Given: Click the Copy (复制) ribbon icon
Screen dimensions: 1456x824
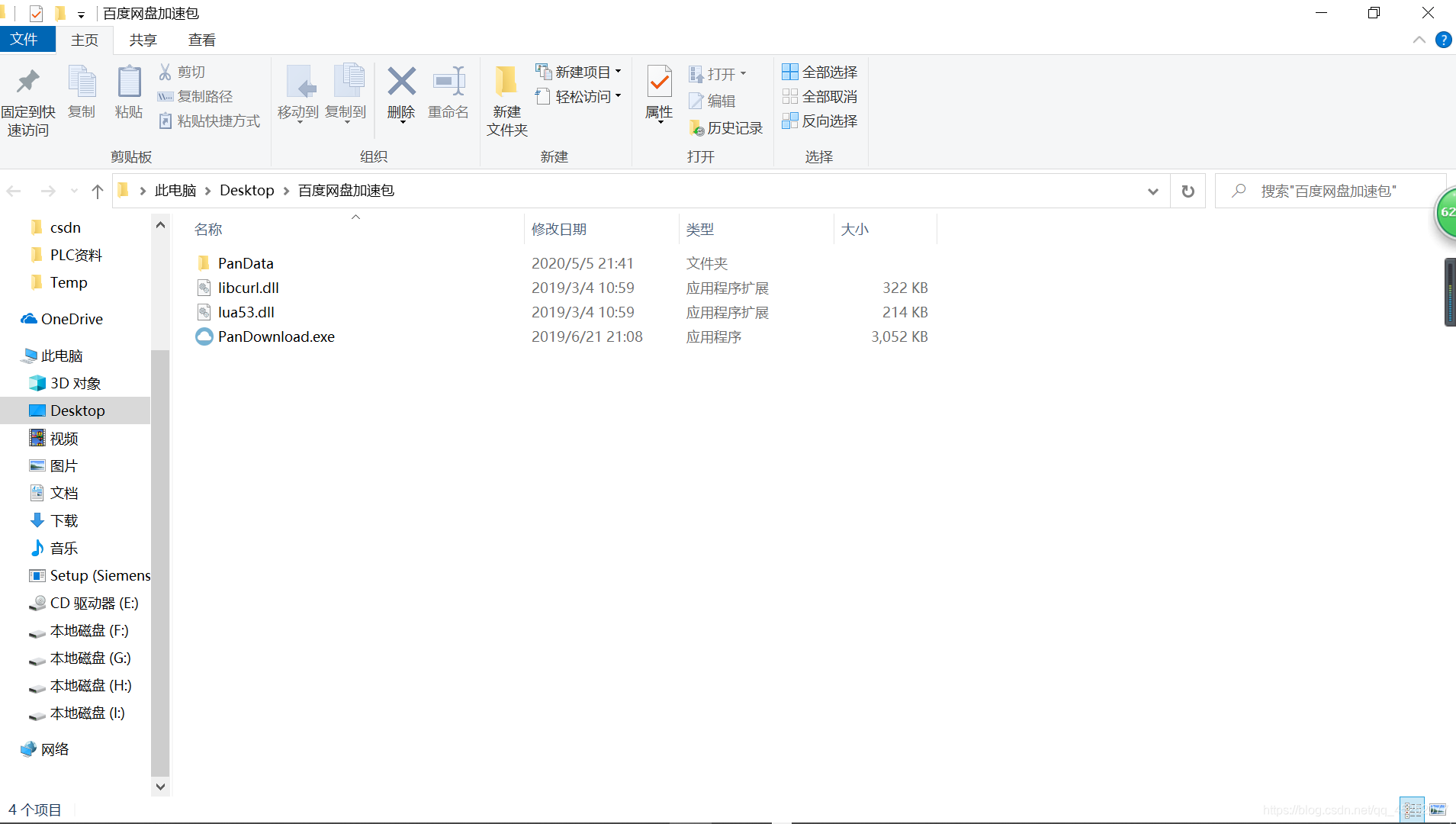Looking at the screenshot, I should click(82, 82).
